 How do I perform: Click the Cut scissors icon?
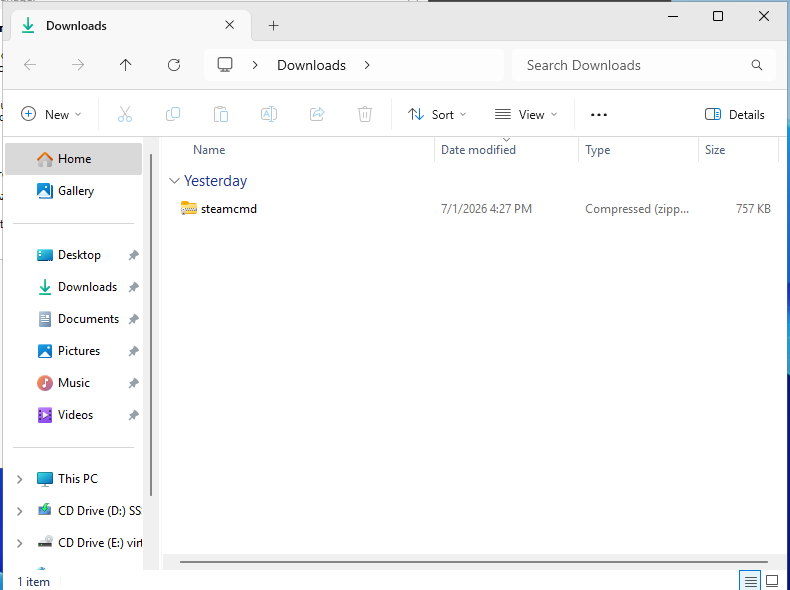point(125,114)
